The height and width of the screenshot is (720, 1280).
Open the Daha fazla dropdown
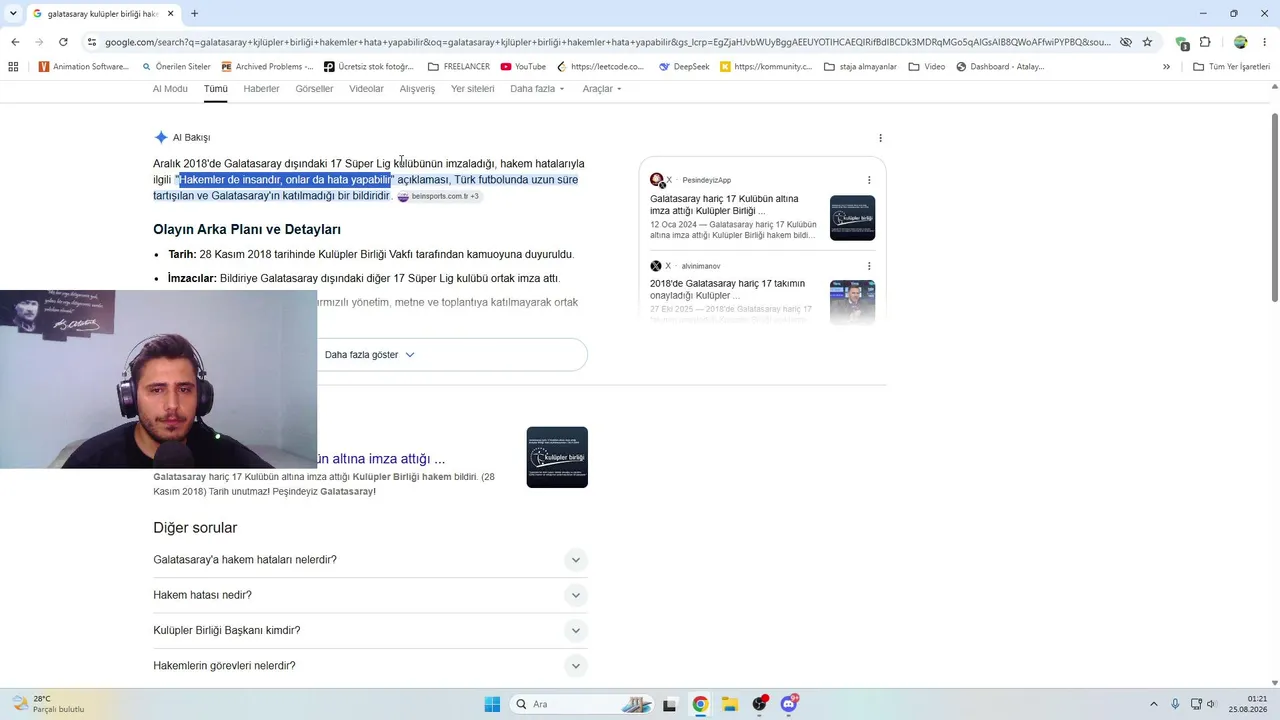(x=537, y=89)
